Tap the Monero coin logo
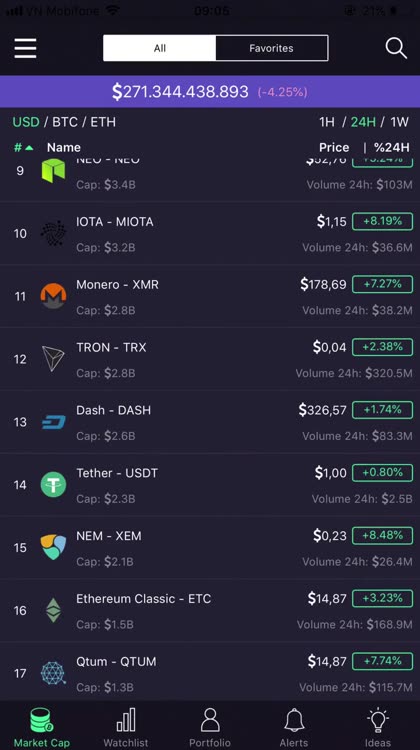The width and height of the screenshot is (420, 750). [53, 296]
